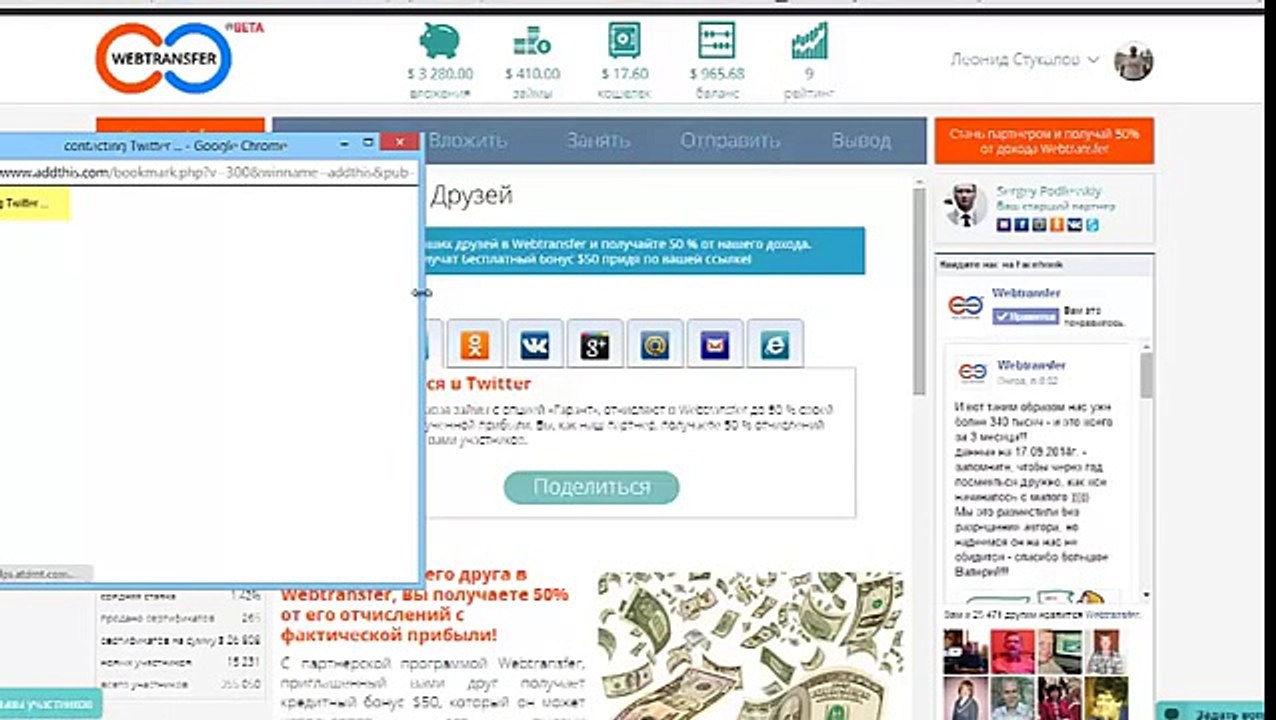Click partner's VK icon

1074,225
